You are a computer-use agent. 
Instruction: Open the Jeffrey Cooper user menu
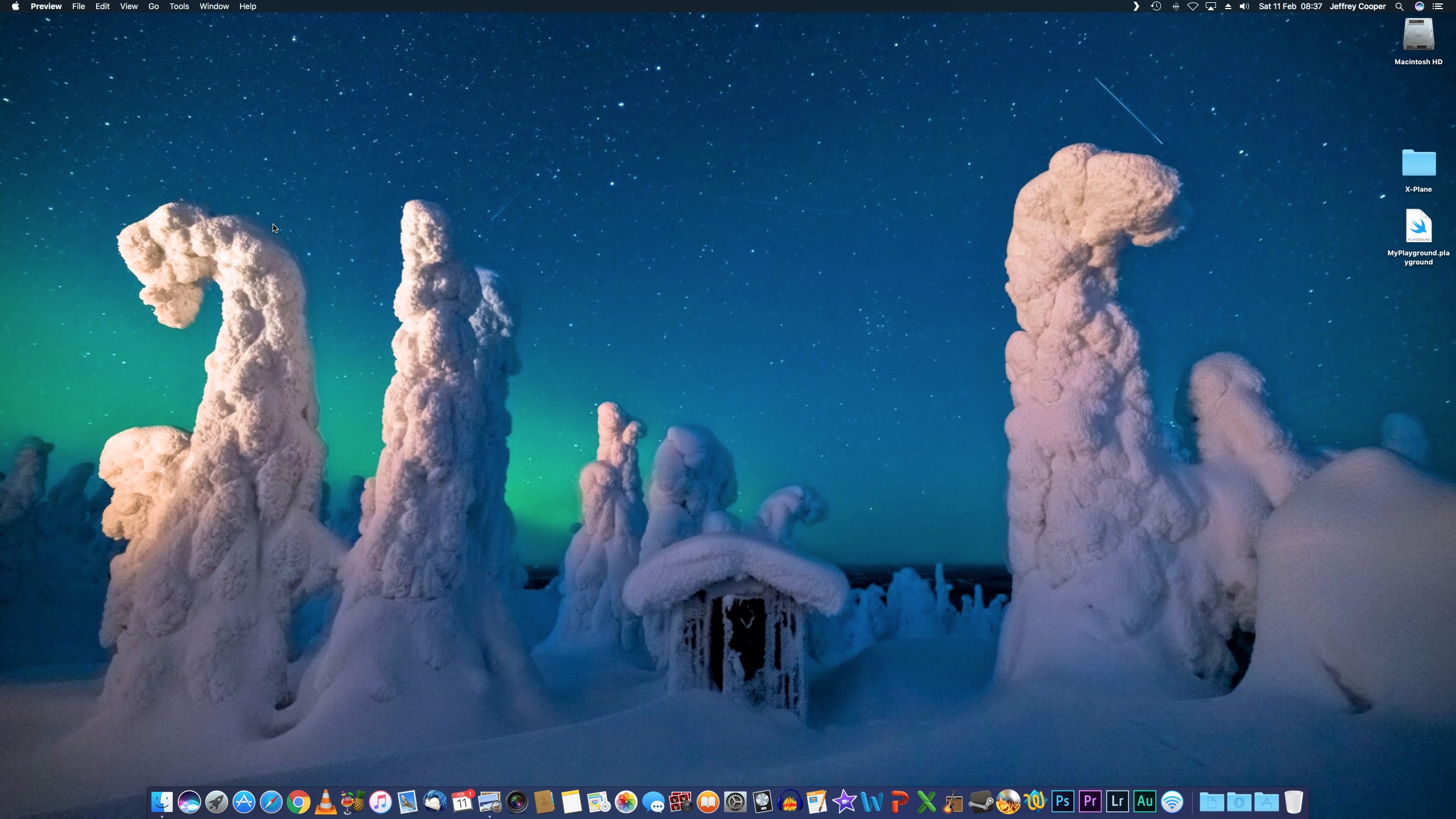point(1357,6)
